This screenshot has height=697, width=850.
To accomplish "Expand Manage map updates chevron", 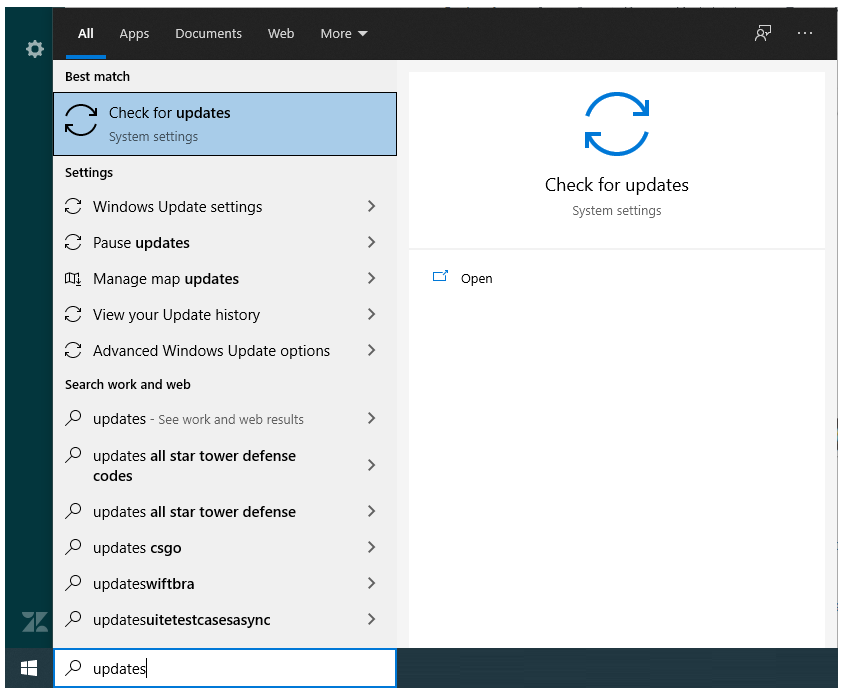I will [371, 278].
